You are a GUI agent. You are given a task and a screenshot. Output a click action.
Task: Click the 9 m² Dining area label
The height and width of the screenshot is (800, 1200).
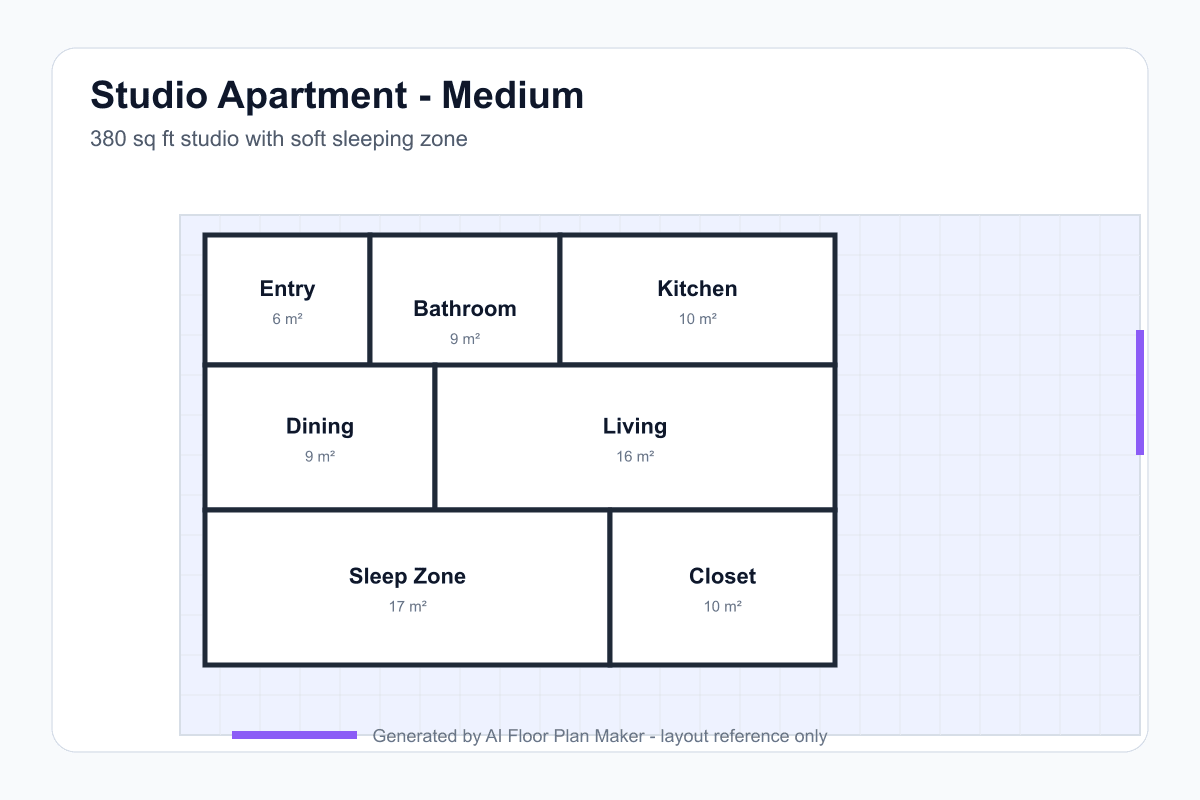[x=320, y=457]
